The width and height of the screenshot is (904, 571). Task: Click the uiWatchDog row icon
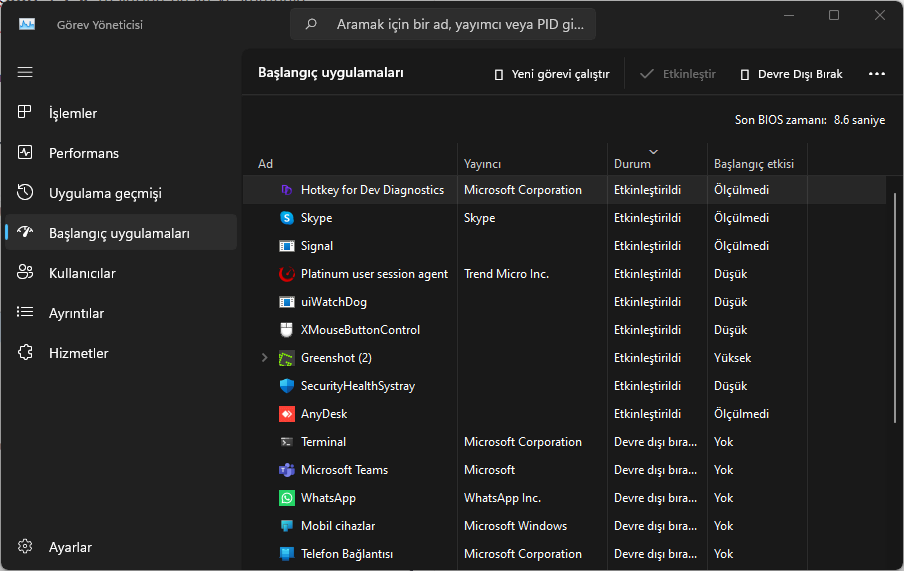pyautogui.click(x=287, y=302)
